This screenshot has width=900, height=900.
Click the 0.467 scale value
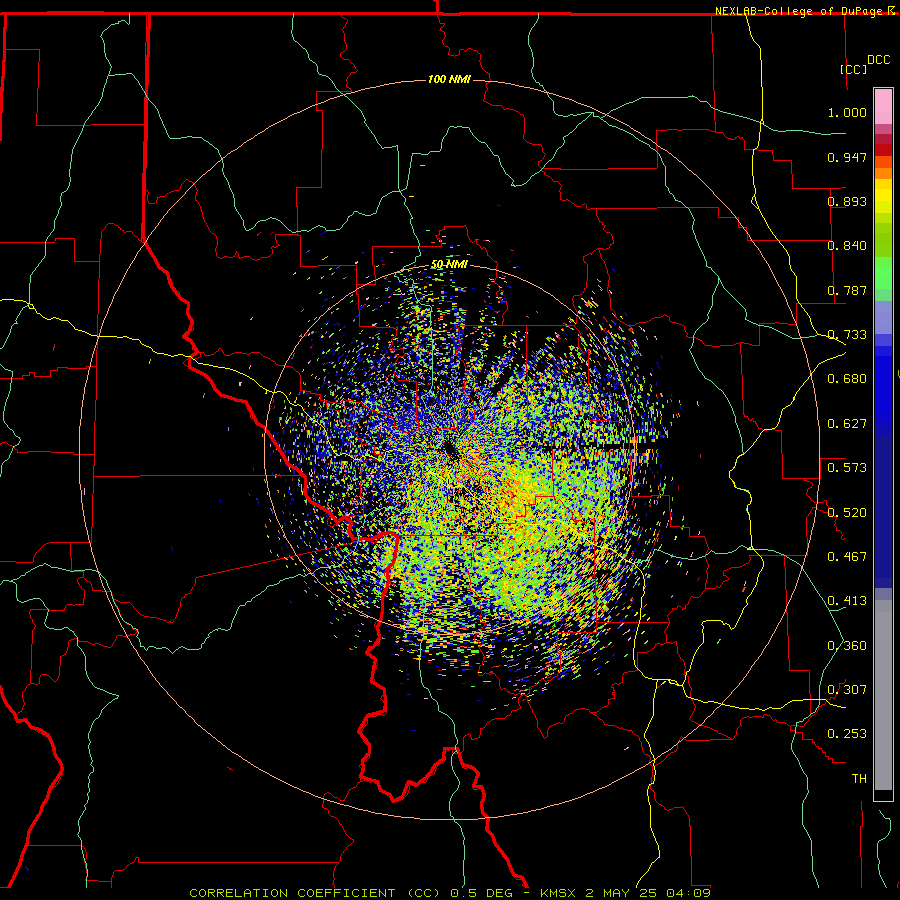click(847, 557)
